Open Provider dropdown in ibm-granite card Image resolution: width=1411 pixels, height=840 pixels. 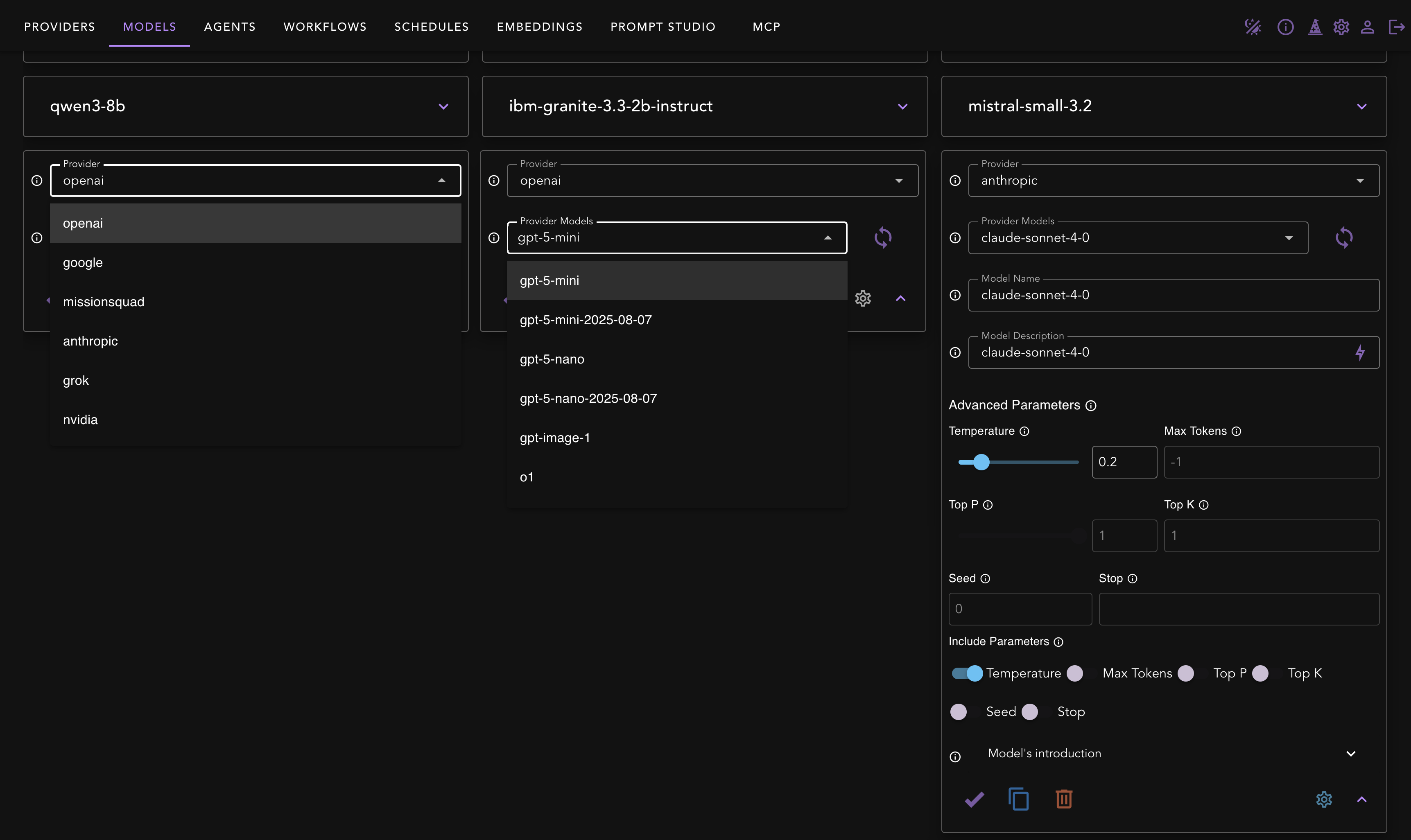click(712, 181)
